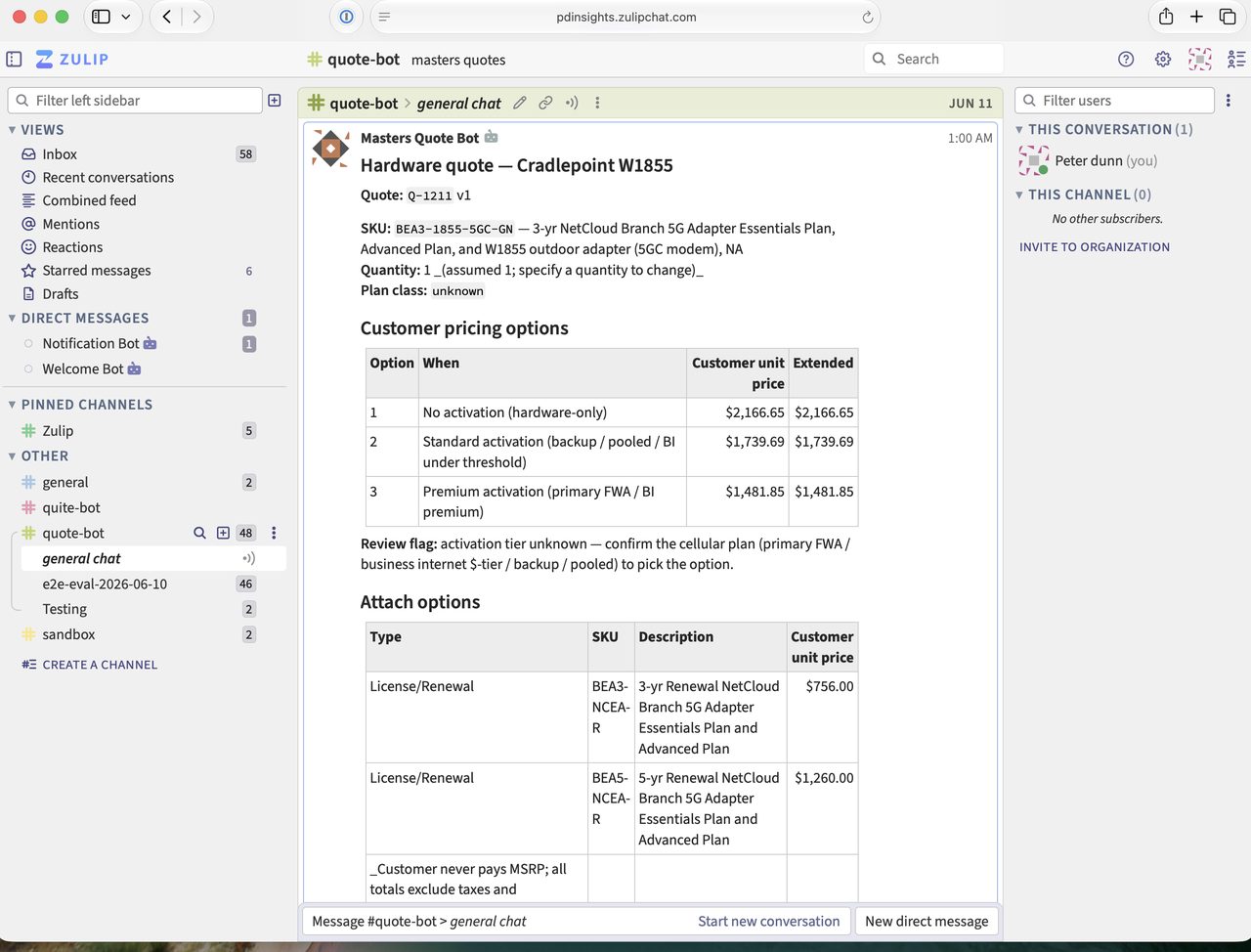The height and width of the screenshot is (952, 1251).
Task: Toggle the left sidebar panel icon
Action: [14, 59]
